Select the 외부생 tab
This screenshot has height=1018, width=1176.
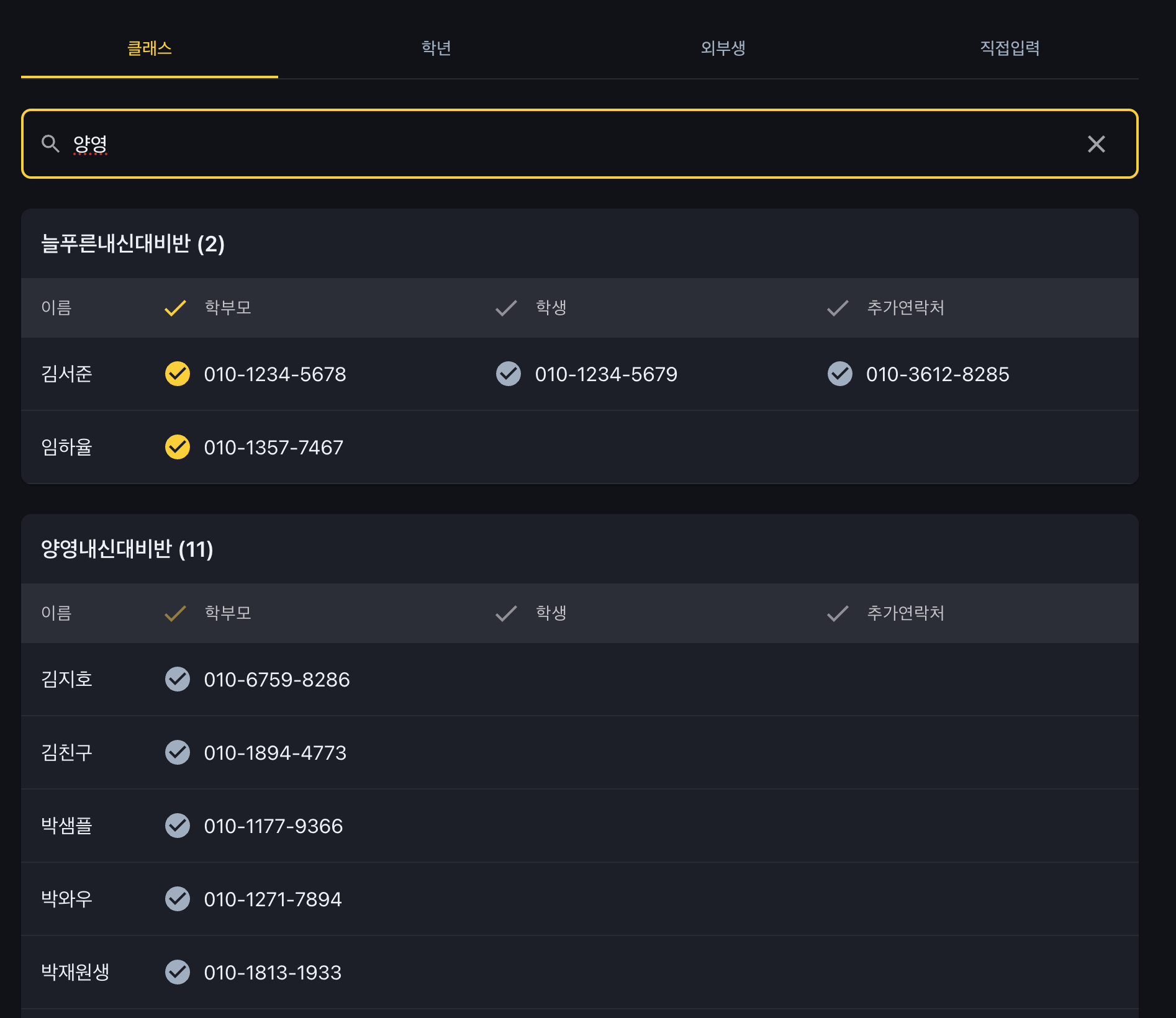[723, 48]
